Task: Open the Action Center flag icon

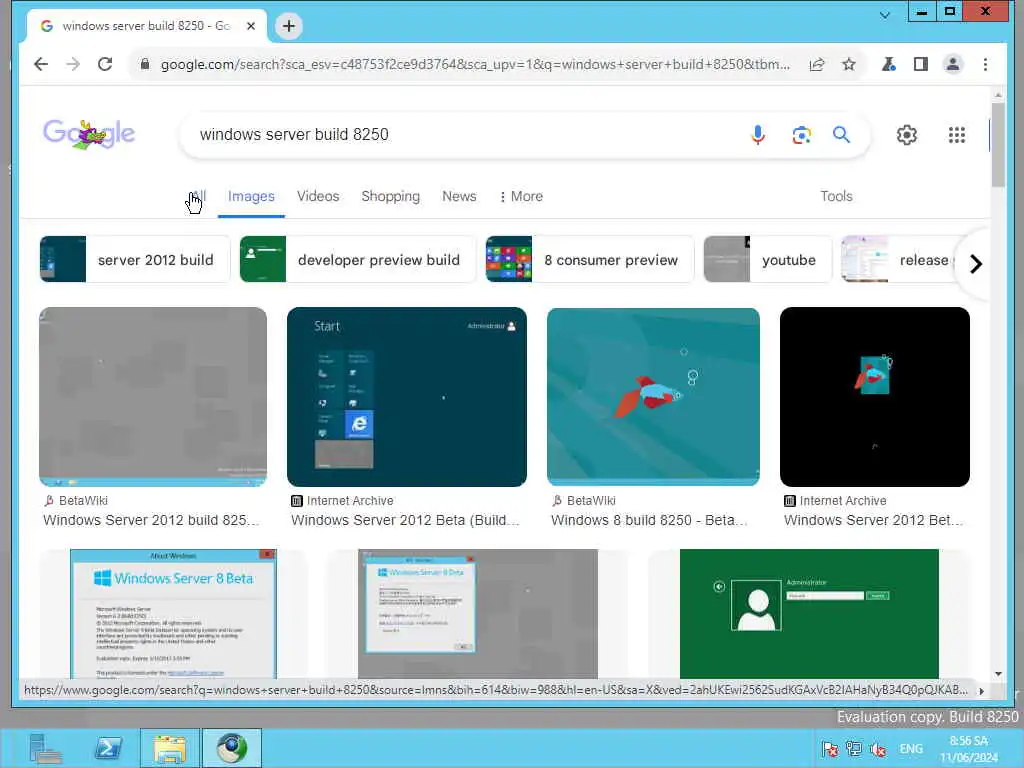Action: tap(830, 749)
